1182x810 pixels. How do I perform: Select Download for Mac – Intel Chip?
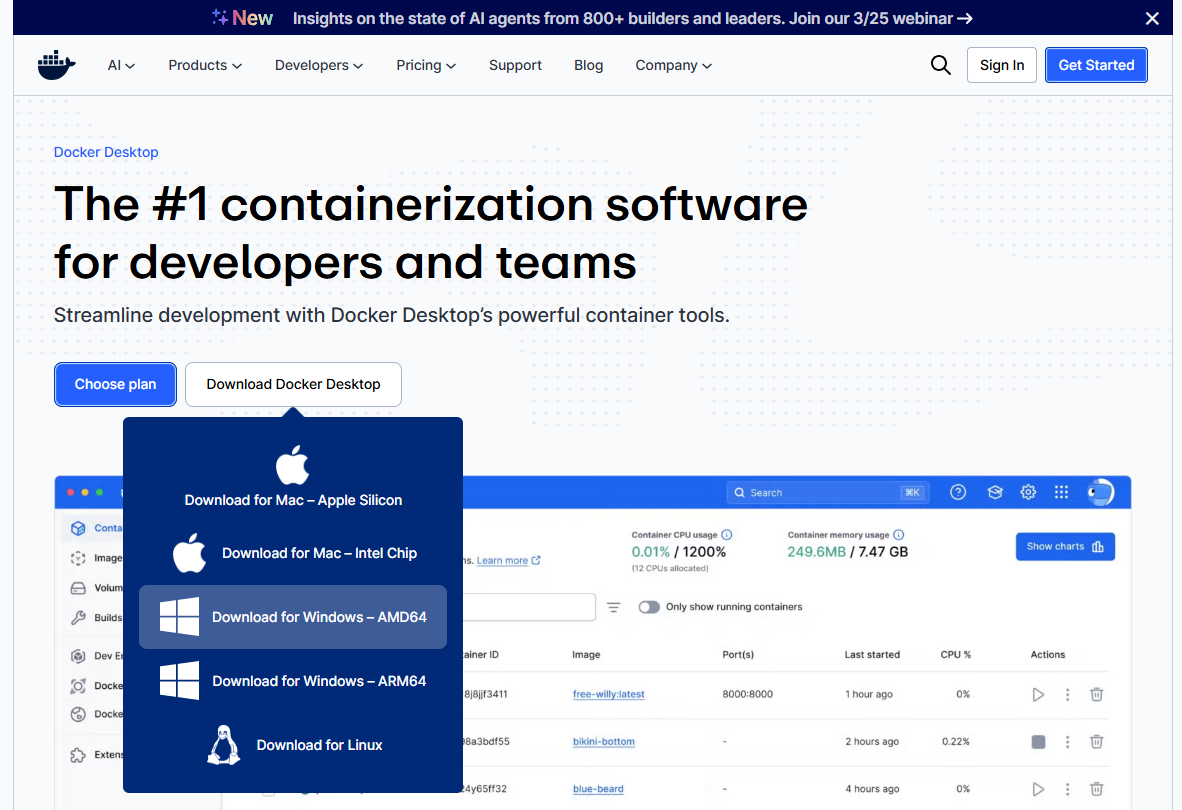pyautogui.click(x=293, y=553)
